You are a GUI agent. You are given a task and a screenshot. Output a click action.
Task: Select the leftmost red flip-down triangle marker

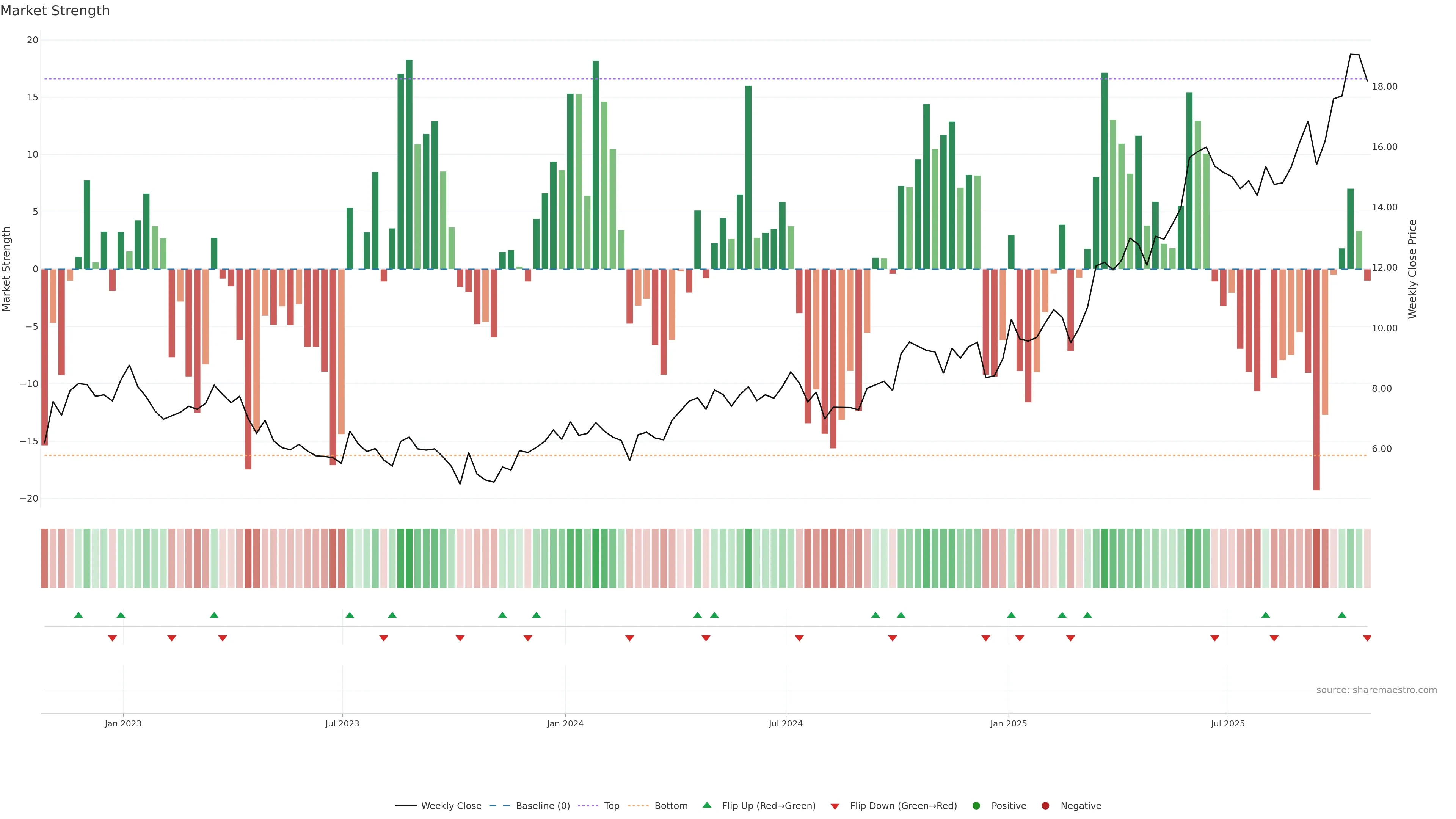click(113, 638)
